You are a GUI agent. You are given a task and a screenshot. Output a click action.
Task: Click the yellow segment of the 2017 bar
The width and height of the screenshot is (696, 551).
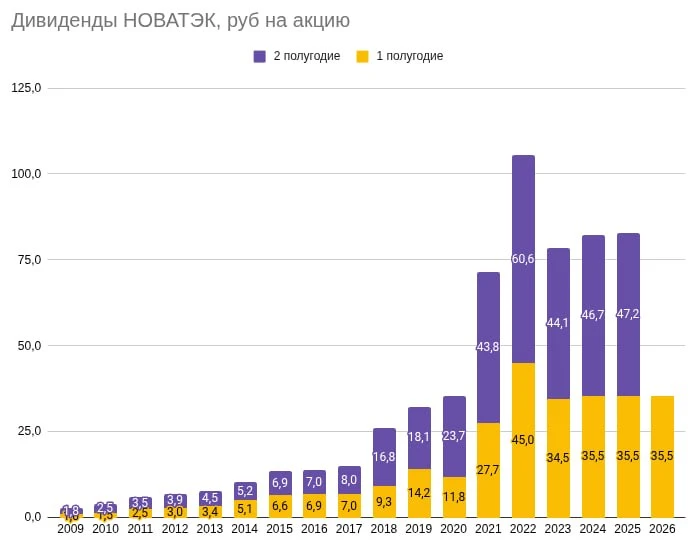(349, 506)
